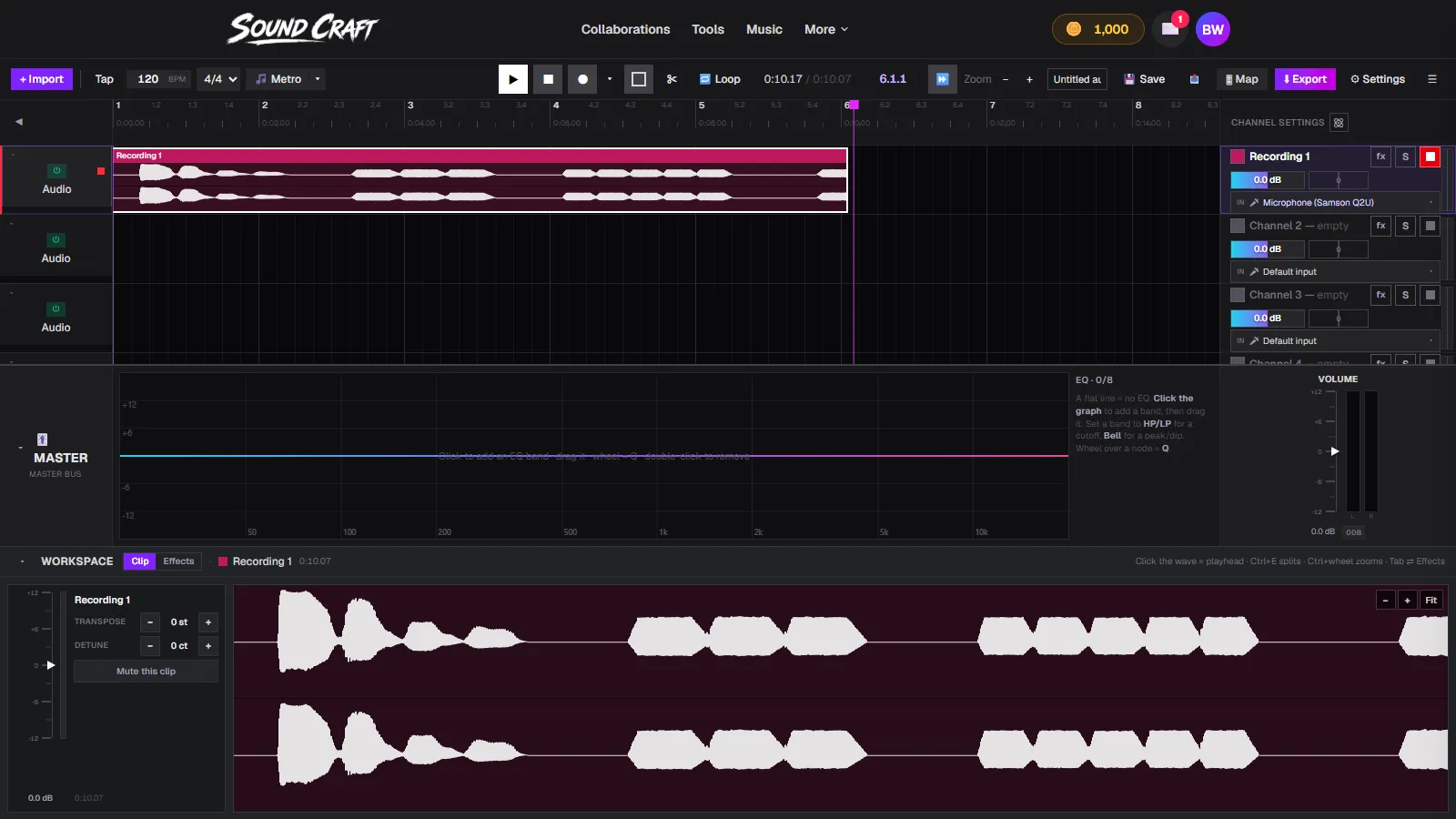1456x819 pixels.
Task: Start playback with the Play button
Action: click(513, 79)
